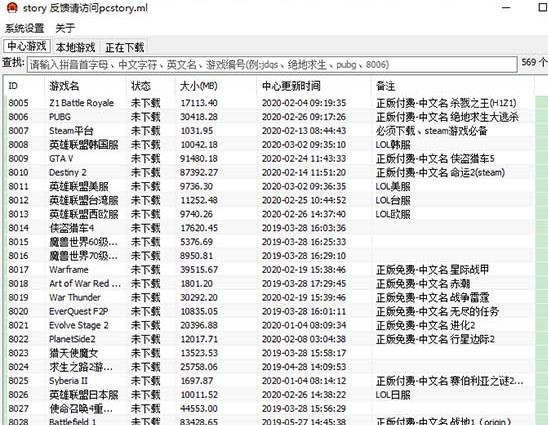Click note 正版免费-中文名 战争雷霆
This screenshot has height=425, width=548.
[x=432, y=297]
